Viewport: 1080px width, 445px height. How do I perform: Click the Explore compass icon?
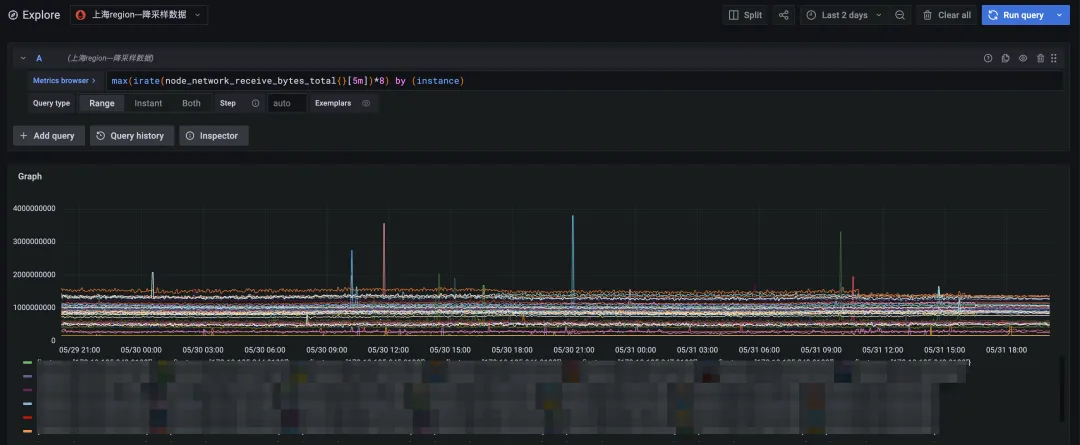[x=13, y=15]
